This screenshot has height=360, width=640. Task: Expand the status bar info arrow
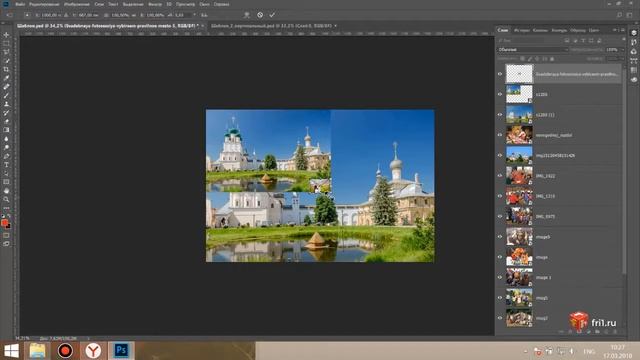pos(88,338)
